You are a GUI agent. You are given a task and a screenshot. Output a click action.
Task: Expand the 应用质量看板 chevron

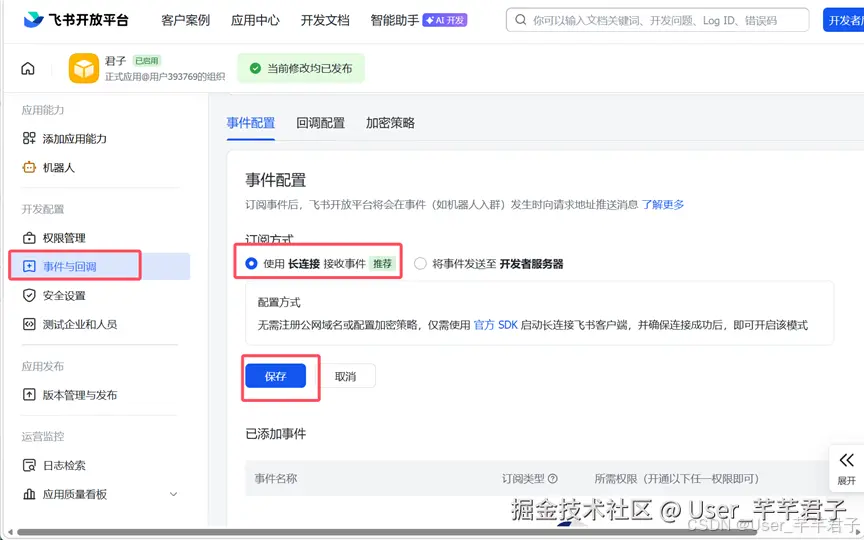174,494
